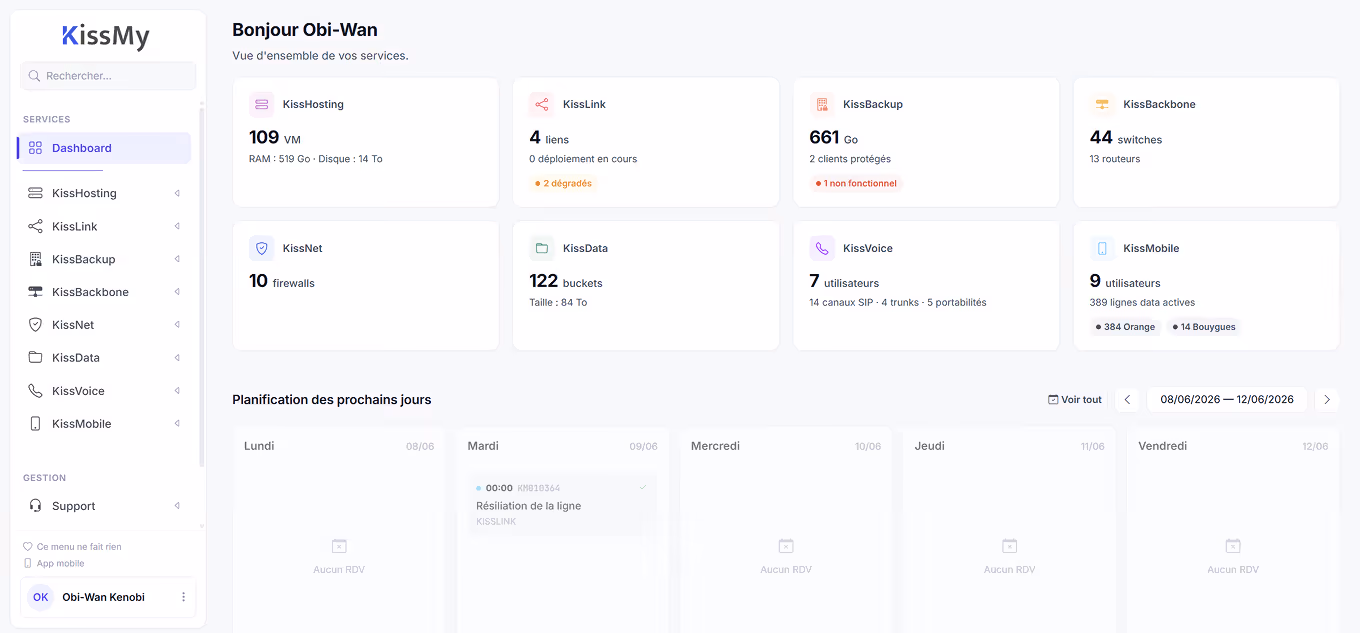Click the OK user avatar
The height and width of the screenshot is (633, 1360).
[40, 597]
